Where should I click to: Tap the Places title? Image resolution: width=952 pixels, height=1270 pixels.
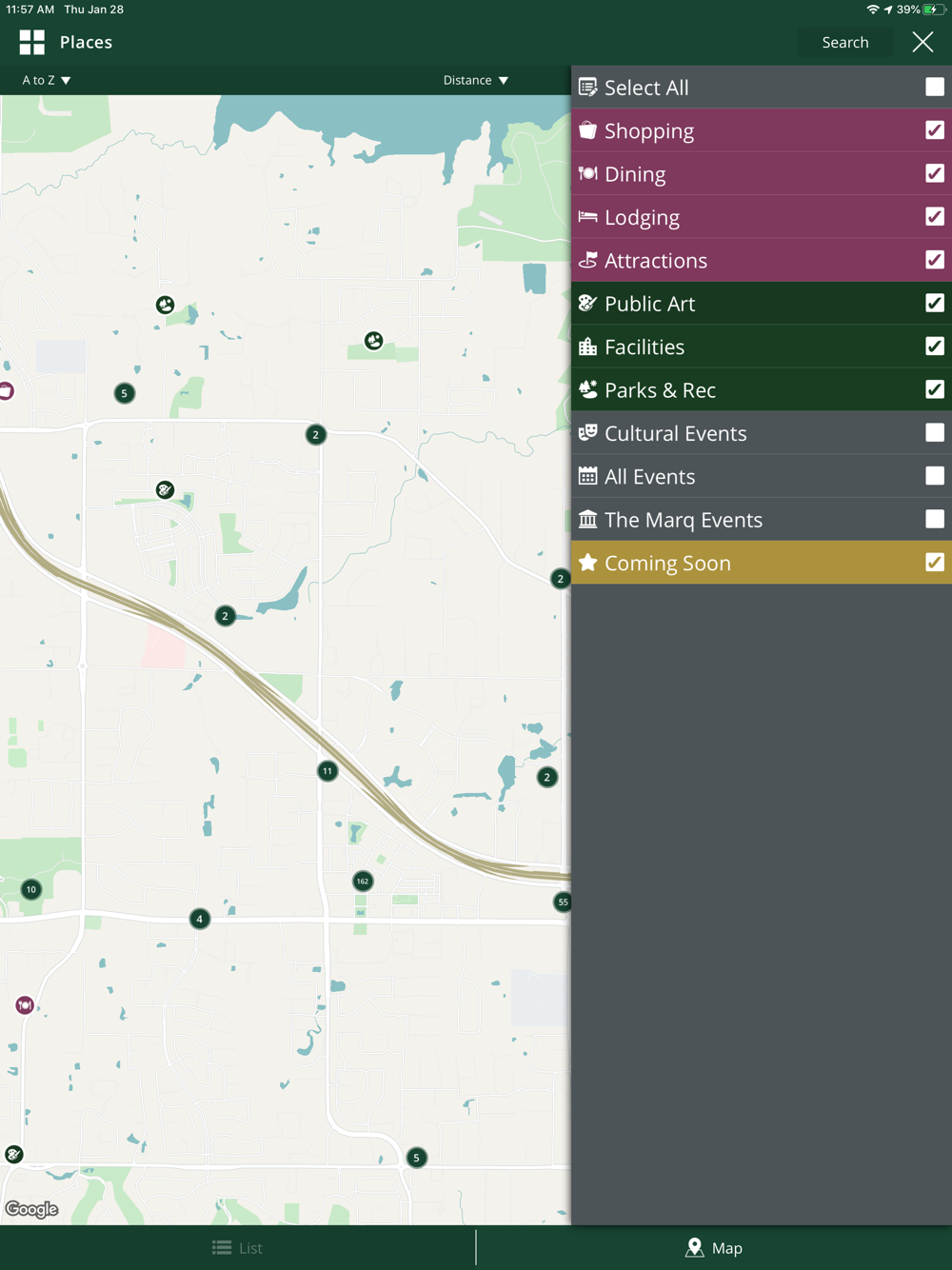[86, 42]
